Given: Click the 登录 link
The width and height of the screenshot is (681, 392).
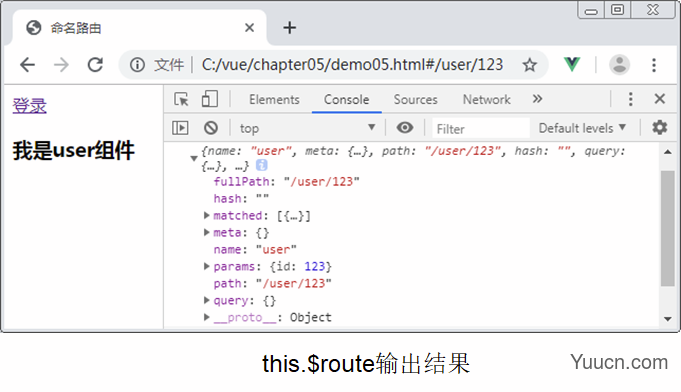Looking at the screenshot, I should pos(29,105).
